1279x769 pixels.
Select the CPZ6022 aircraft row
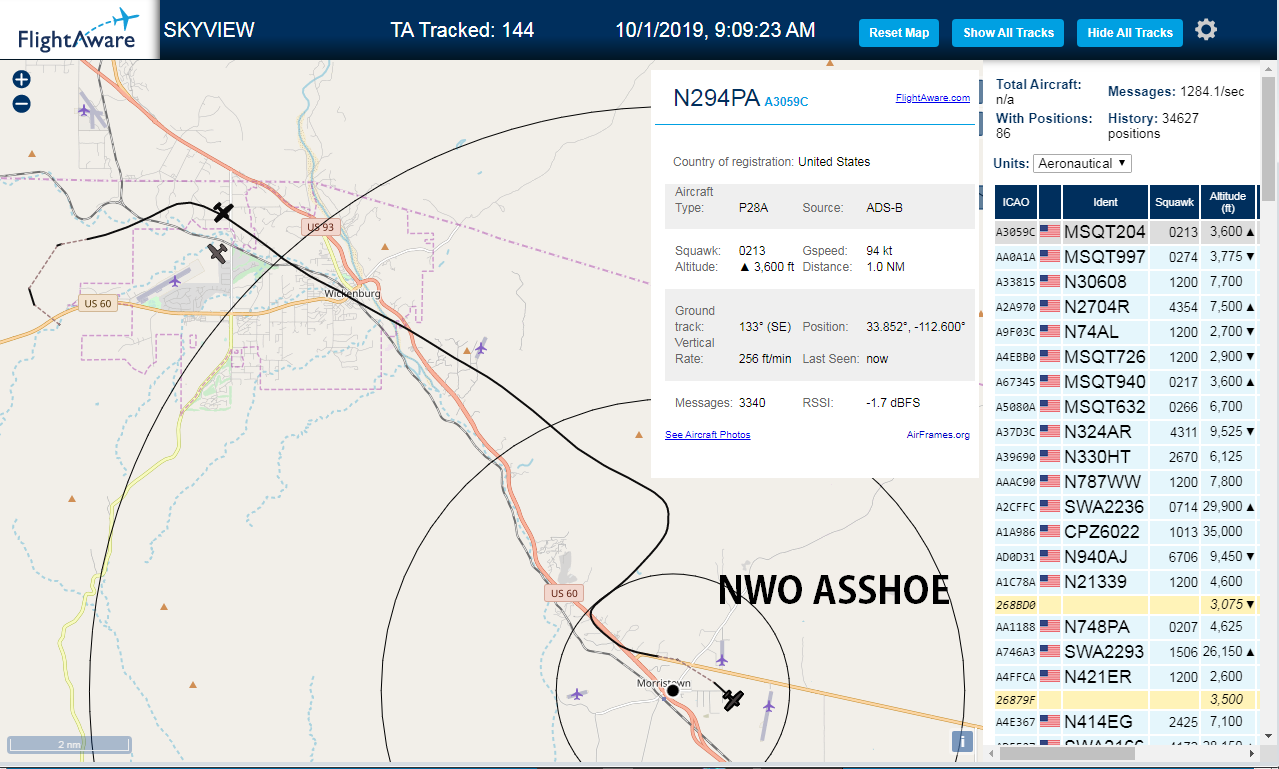(1125, 532)
